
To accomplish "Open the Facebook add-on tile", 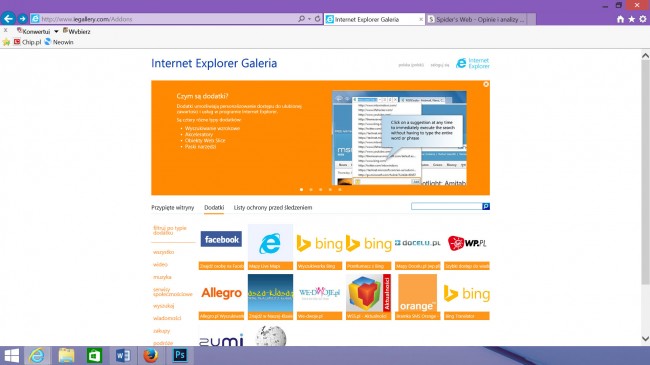I will coord(221,247).
